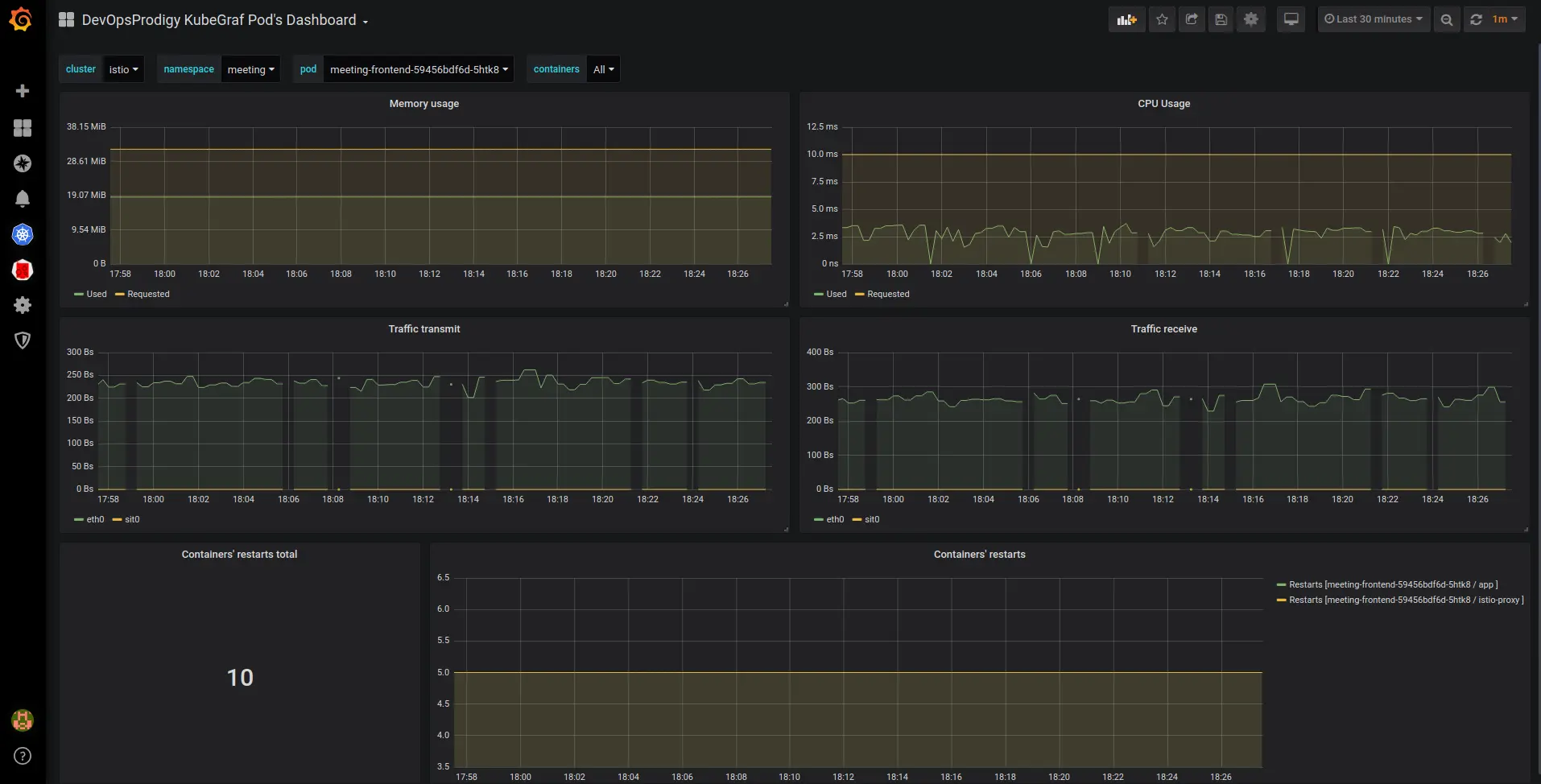Star this dashboard as favorite
Viewport: 1541px width, 784px height.
[x=1162, y=19]
